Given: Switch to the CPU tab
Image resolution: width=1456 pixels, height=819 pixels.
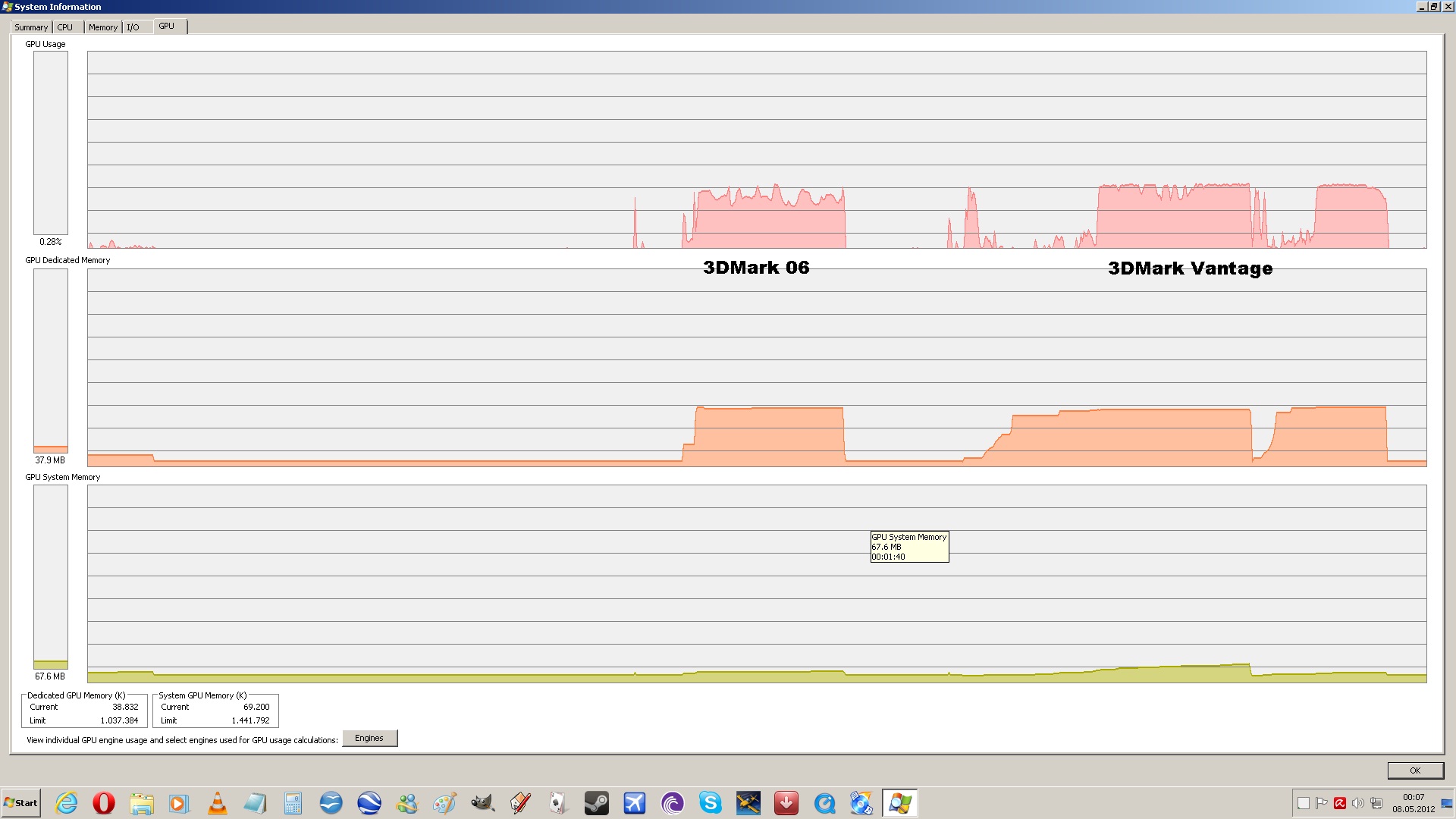Looking at the screenshot, I should 65,27.
